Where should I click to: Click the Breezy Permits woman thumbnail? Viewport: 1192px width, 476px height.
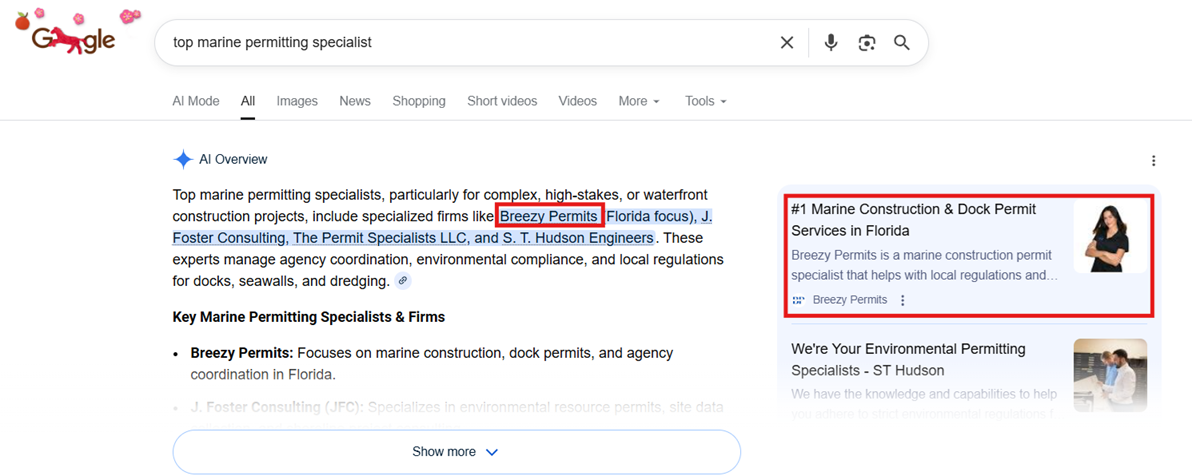click(1111, 236)
